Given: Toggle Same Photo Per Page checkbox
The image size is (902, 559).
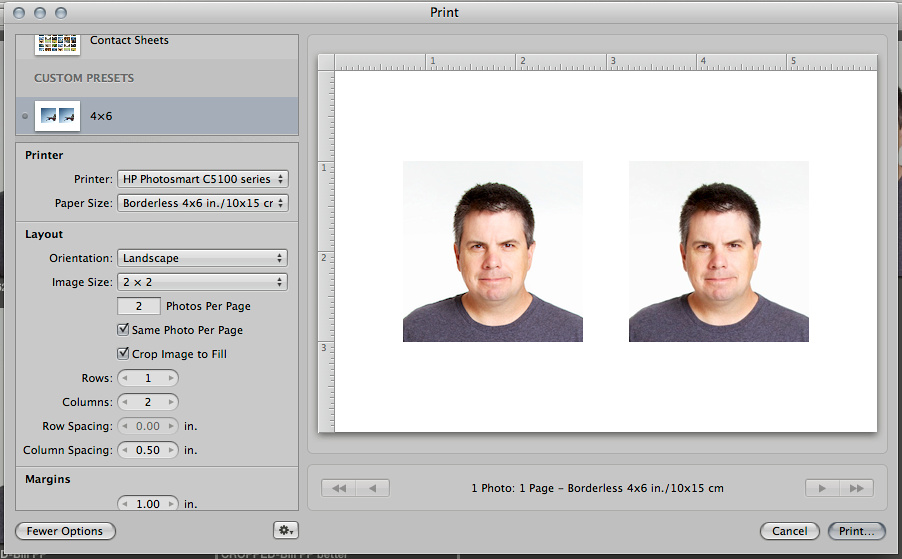Looking at the screenshot, I should pos(124,330).
